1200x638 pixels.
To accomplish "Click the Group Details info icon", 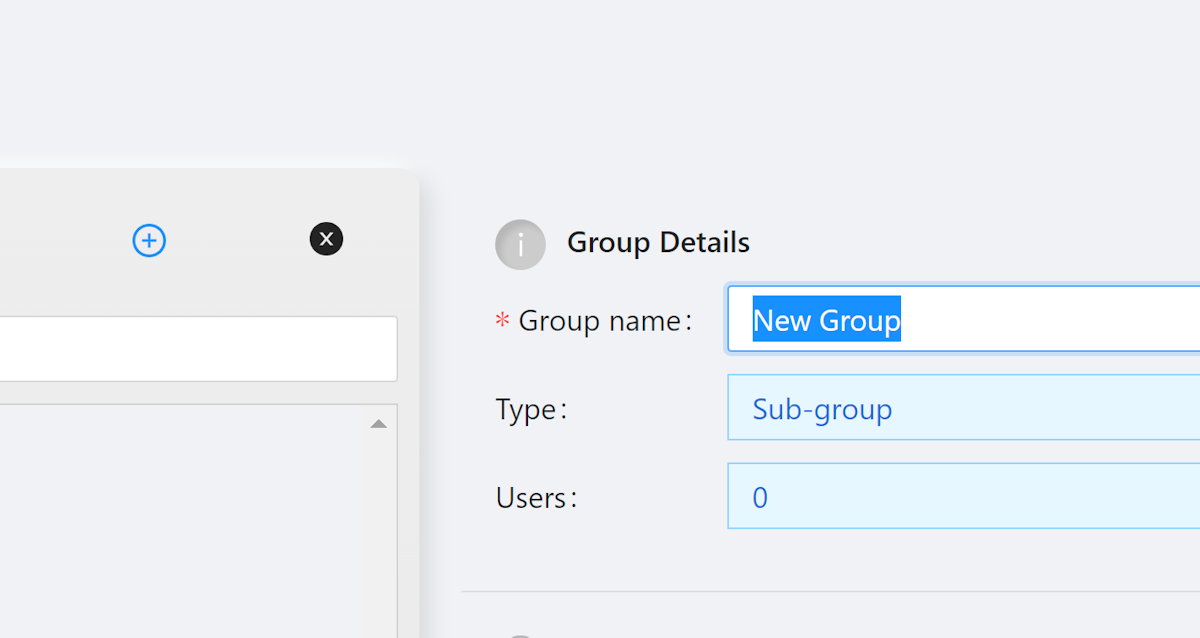I will pos(520,245).
